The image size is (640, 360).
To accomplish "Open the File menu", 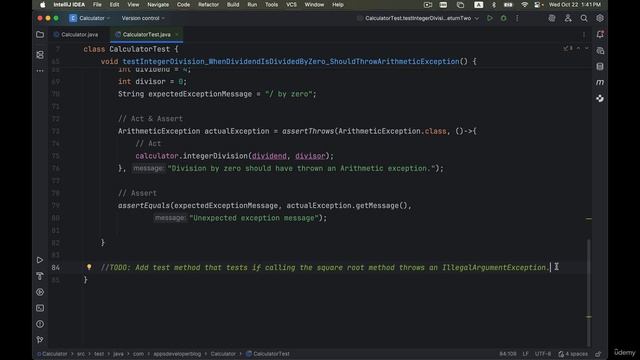I will (x=97, y=5).
